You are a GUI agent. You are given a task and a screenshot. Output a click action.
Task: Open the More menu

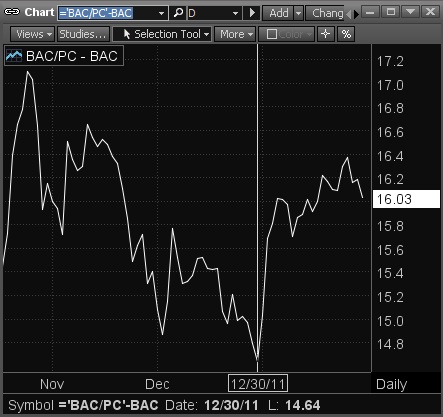tap(235, 34)
